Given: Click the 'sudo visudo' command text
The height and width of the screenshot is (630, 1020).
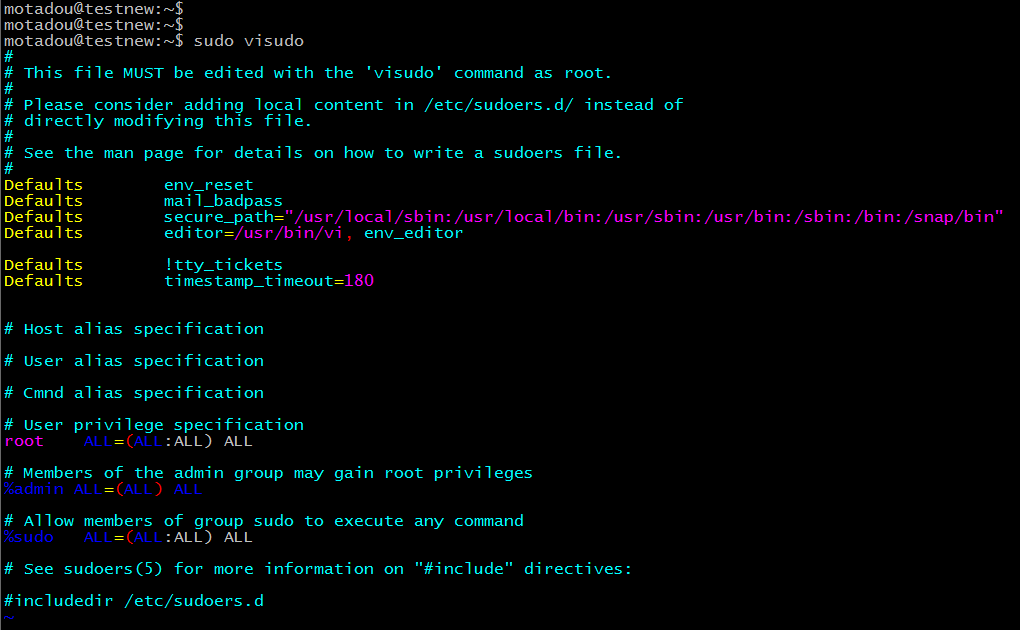Looking at the screenshot, I should (248, 41).
